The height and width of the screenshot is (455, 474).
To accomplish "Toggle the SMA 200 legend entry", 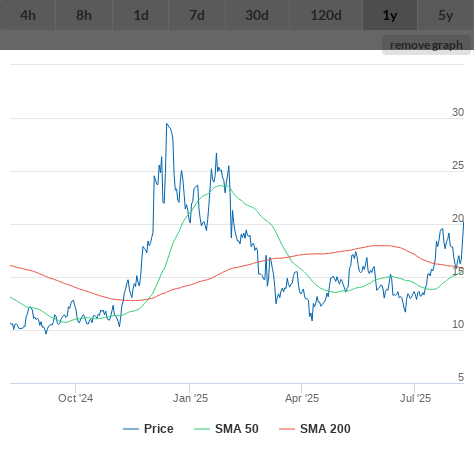I will (315, 429).
